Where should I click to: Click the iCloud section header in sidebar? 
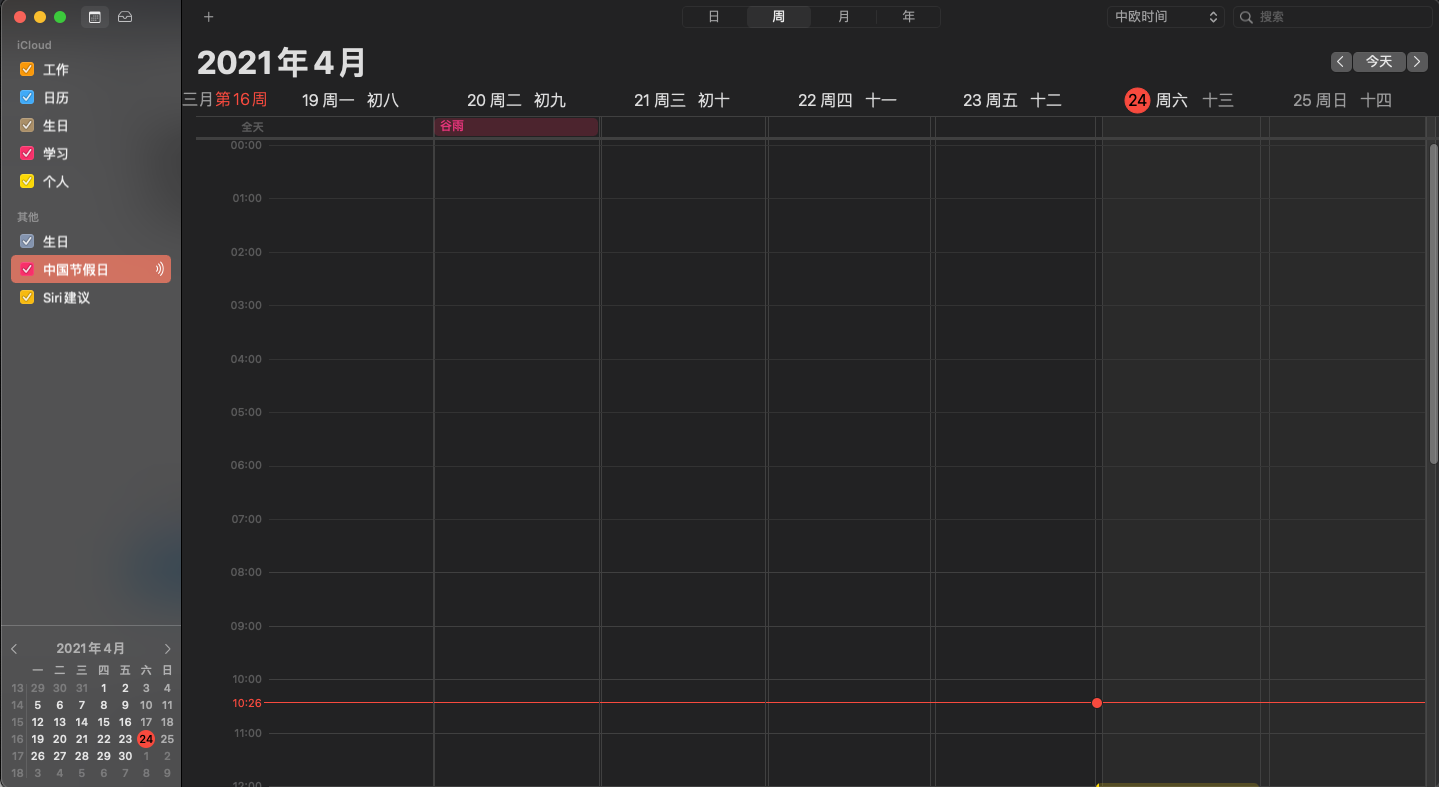[x=34, y=45]
